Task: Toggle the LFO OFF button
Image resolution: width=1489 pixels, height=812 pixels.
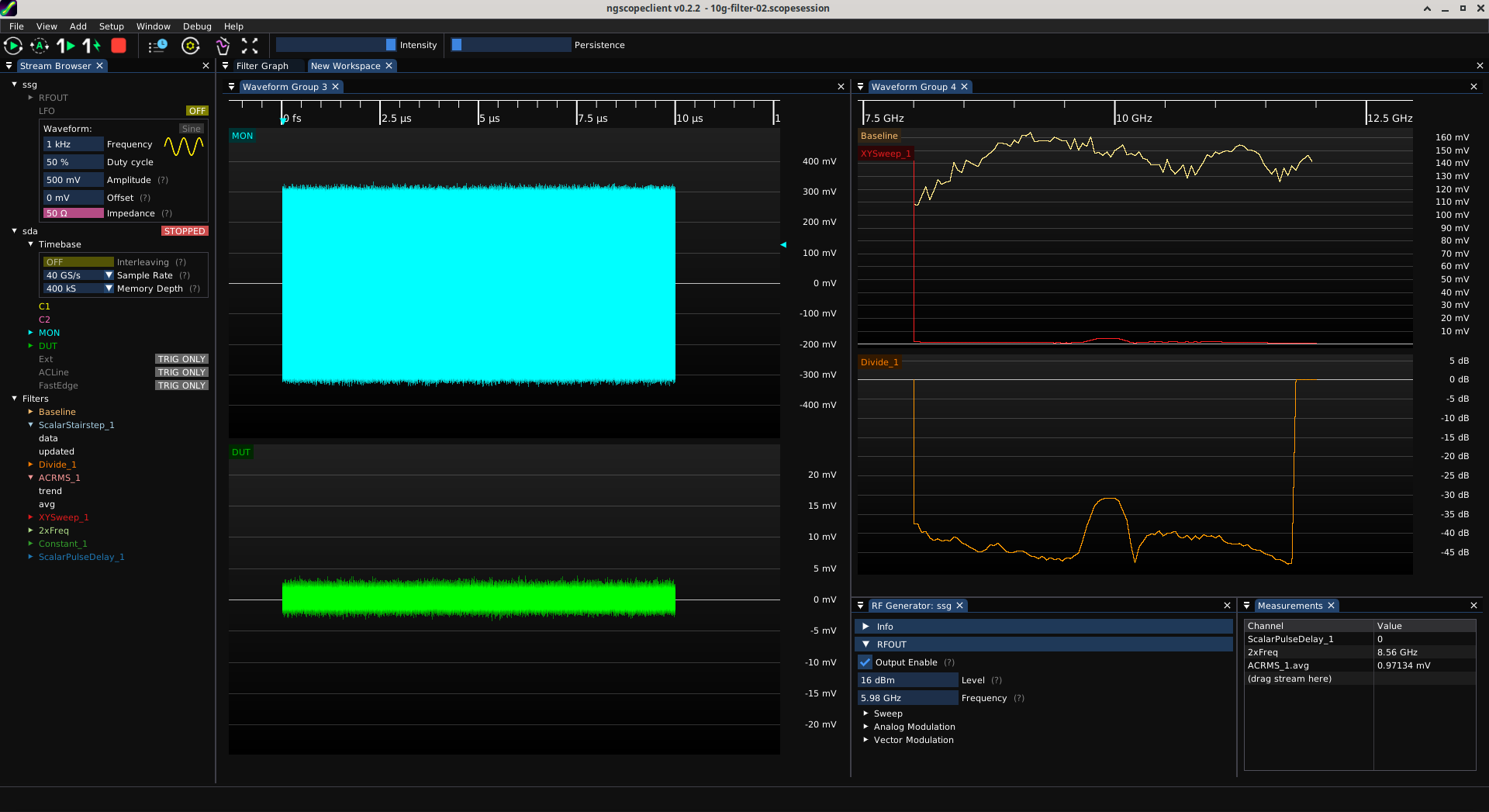Action: pyautogui.click(x=197, y=111)
